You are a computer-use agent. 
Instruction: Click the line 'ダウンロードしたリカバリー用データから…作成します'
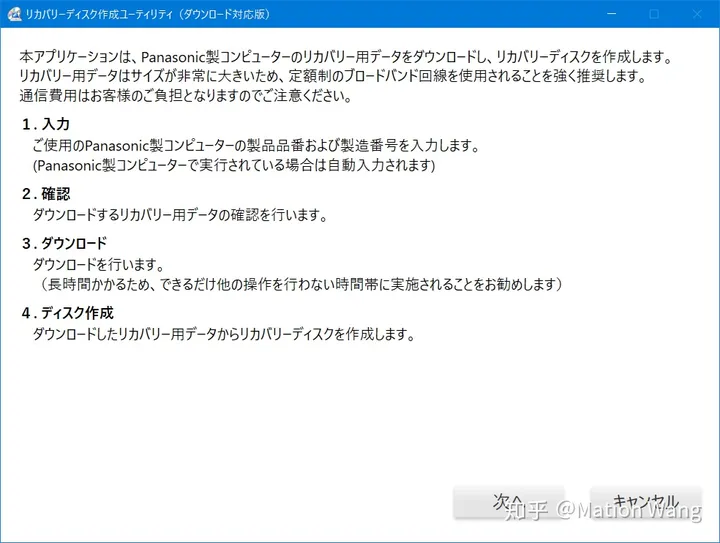click(x=224, y=334)
